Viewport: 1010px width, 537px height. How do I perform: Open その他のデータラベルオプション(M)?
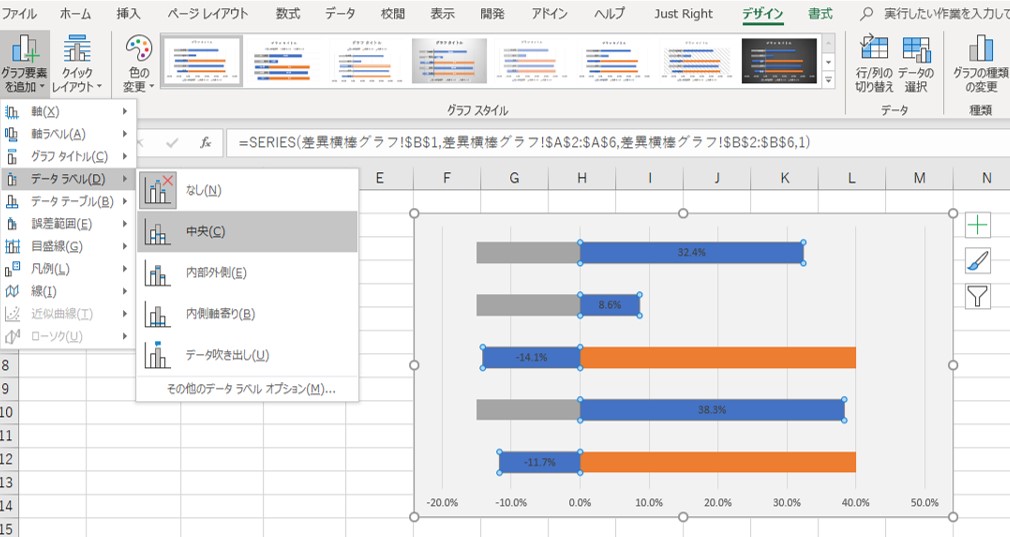pyautogui.click(x=251, y=389)
